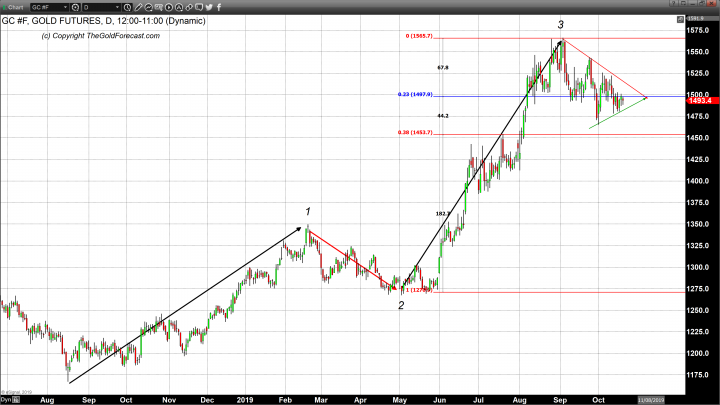The height and width of the screenshot is (405, 720).
Task: Click the chart title GC #F, GOLD FUTURES
Action: point(51,21)
